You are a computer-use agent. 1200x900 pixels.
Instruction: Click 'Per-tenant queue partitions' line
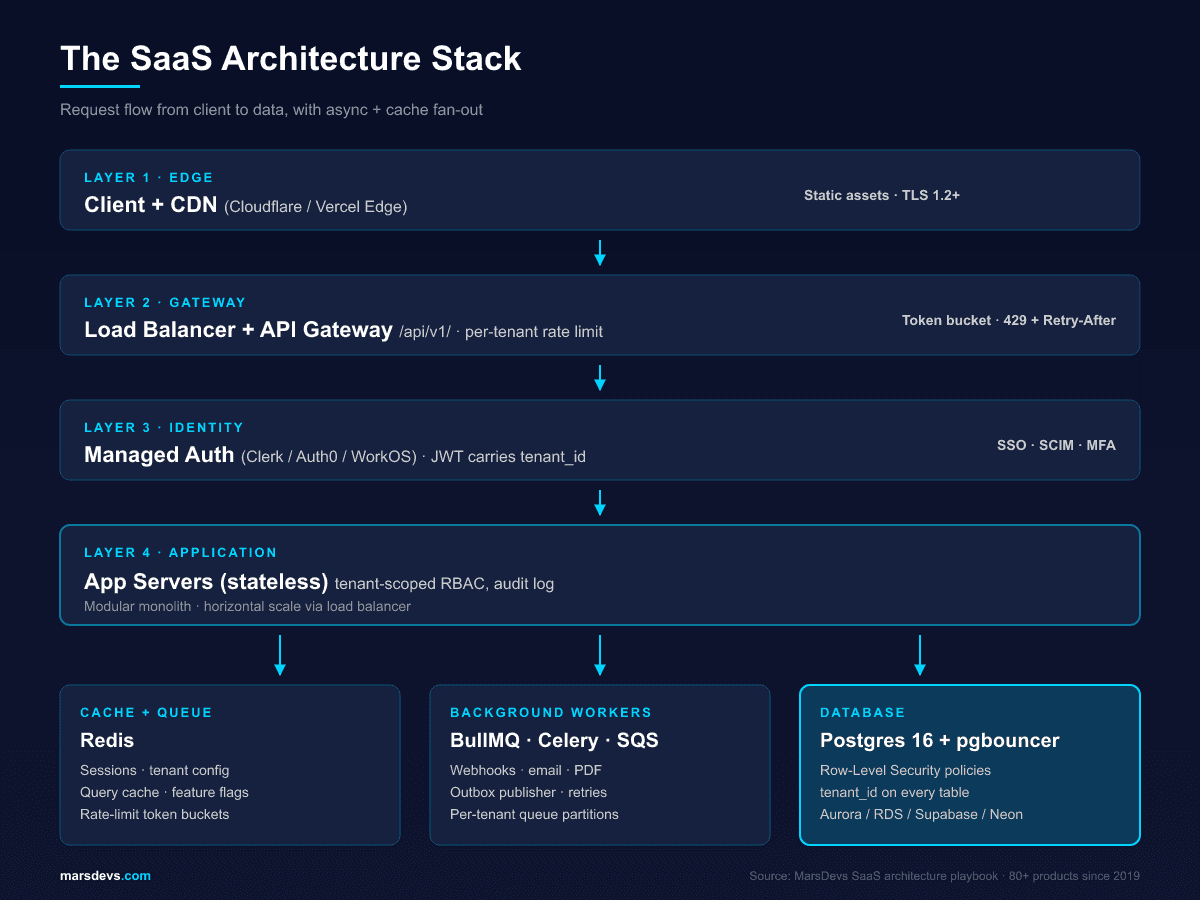pyautogui.click(x=534, y=814)
